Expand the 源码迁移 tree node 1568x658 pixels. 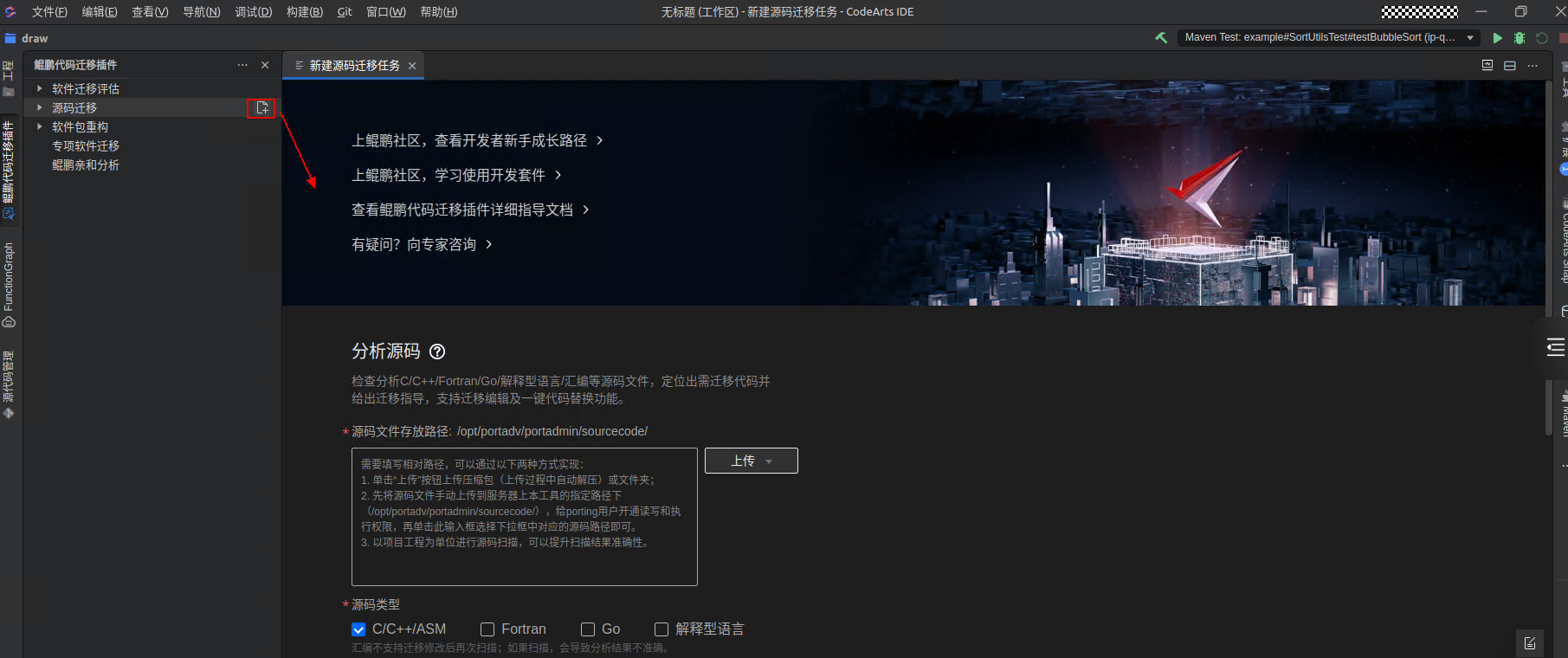[x=40, y=108]
